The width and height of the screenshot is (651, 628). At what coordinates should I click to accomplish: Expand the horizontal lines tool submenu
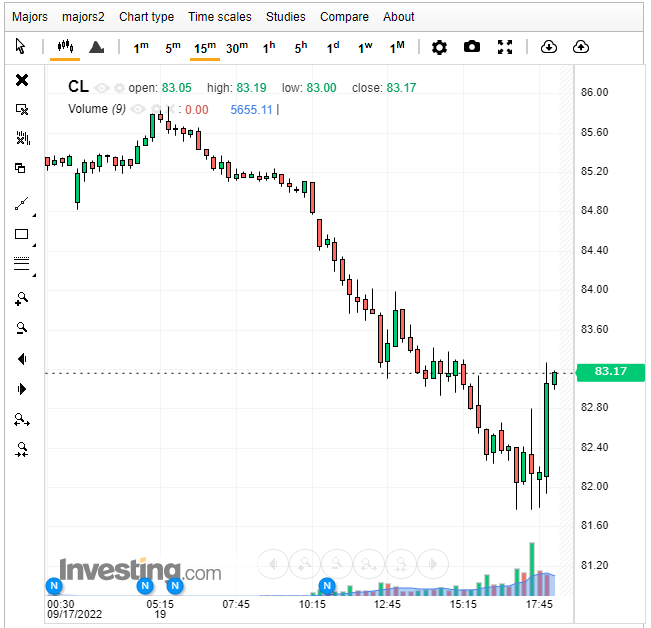pyautogui.click(x=35, y=275)
